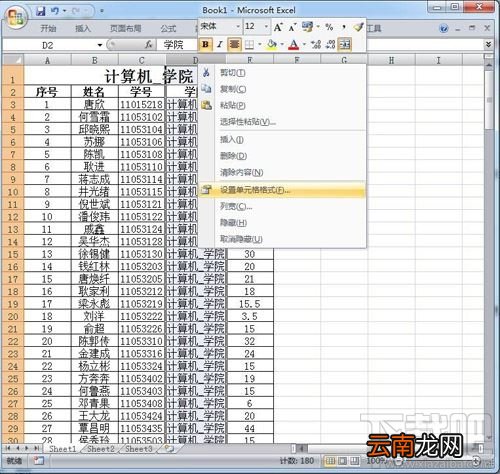Click cell B3 containing 唐欣
Image resolution: width=500 pixels, height=474 pixels.
[95, 104]
